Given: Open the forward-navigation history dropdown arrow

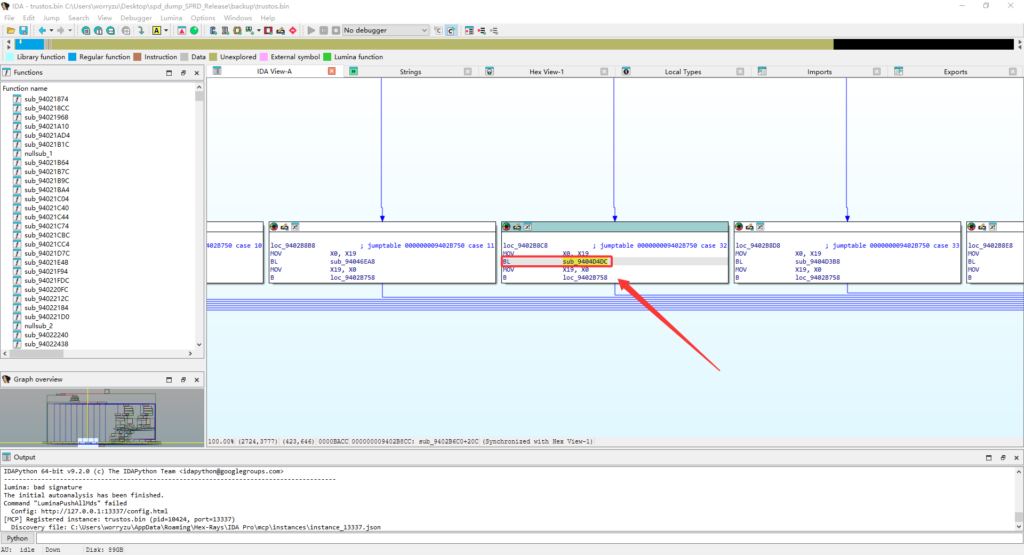Looking at the screenshot, I should [x=69, y=31].
